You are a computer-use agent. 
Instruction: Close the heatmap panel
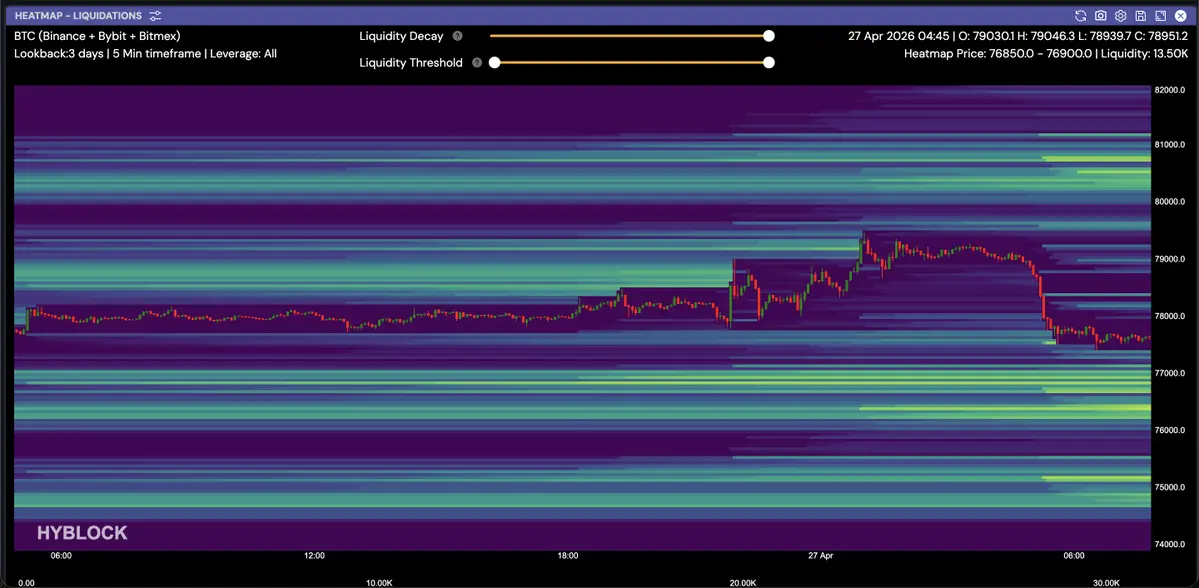1181,15
